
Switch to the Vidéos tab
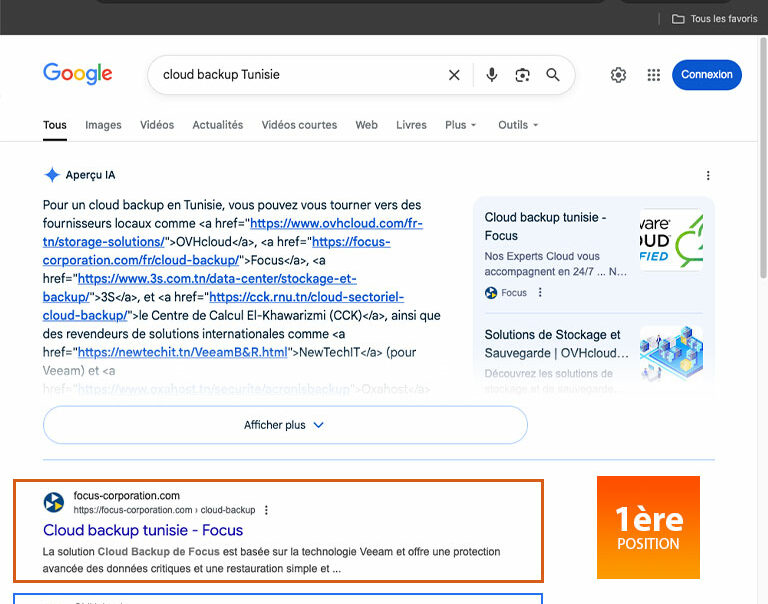pyautogui.click(x=157, y=125)
